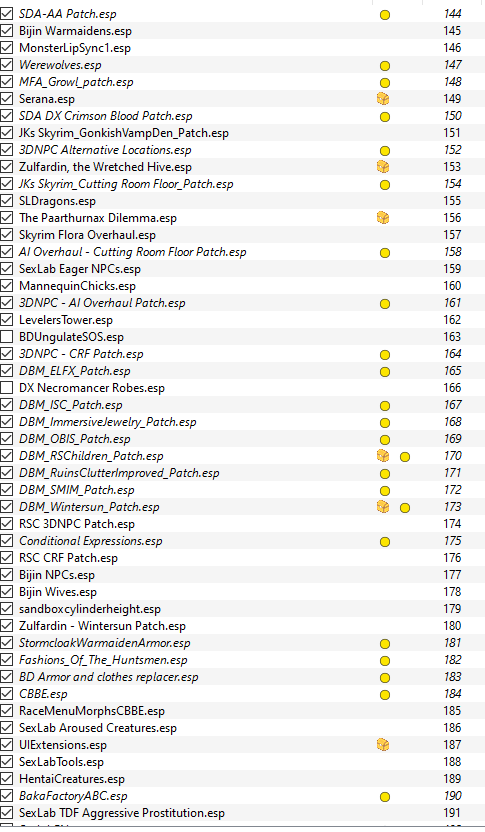Click priority number 191
This screenshot has height=832, width=485.
coord(452,812)
